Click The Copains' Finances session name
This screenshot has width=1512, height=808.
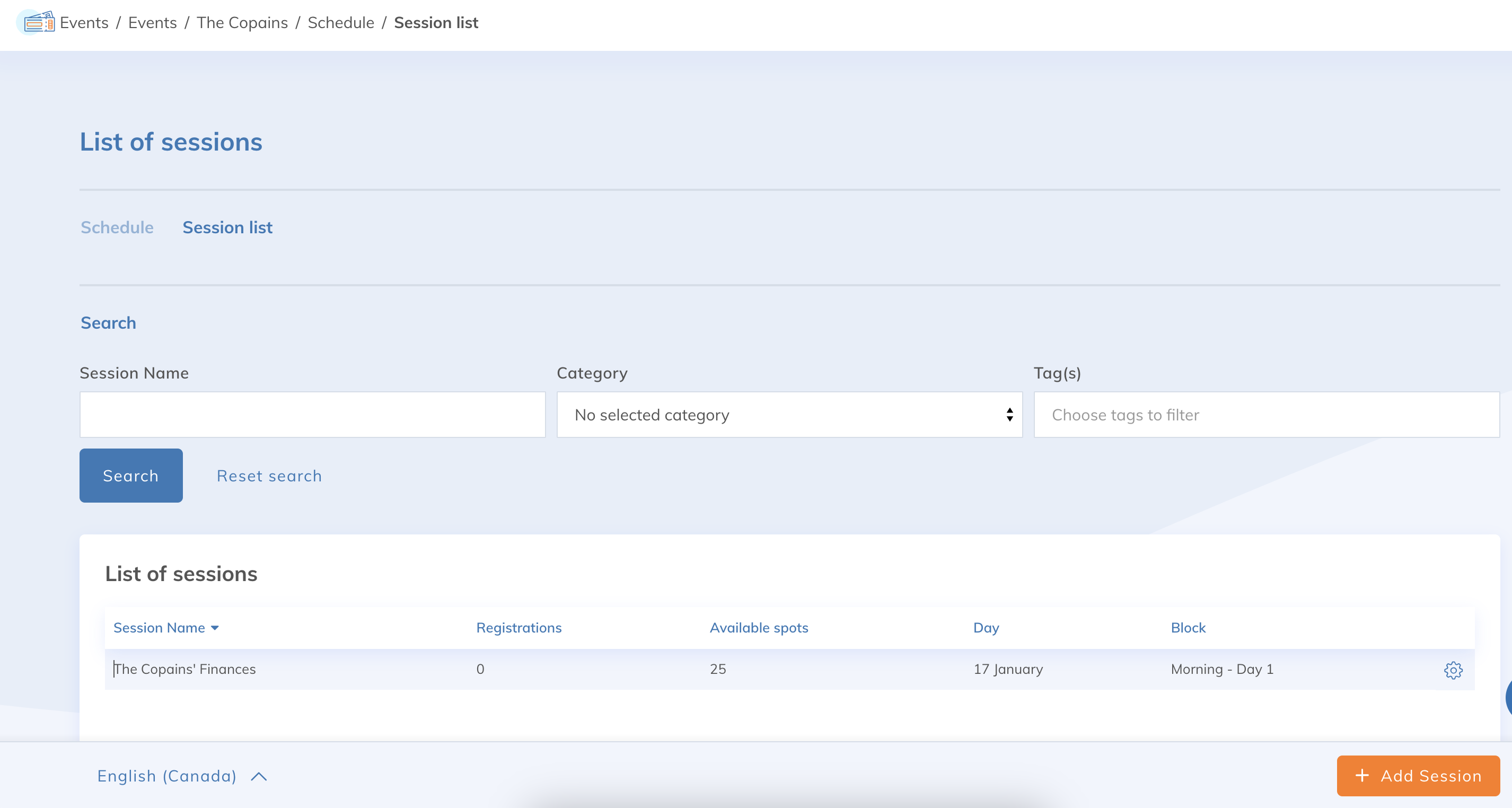pyautogui.click(x=184, y=669)
